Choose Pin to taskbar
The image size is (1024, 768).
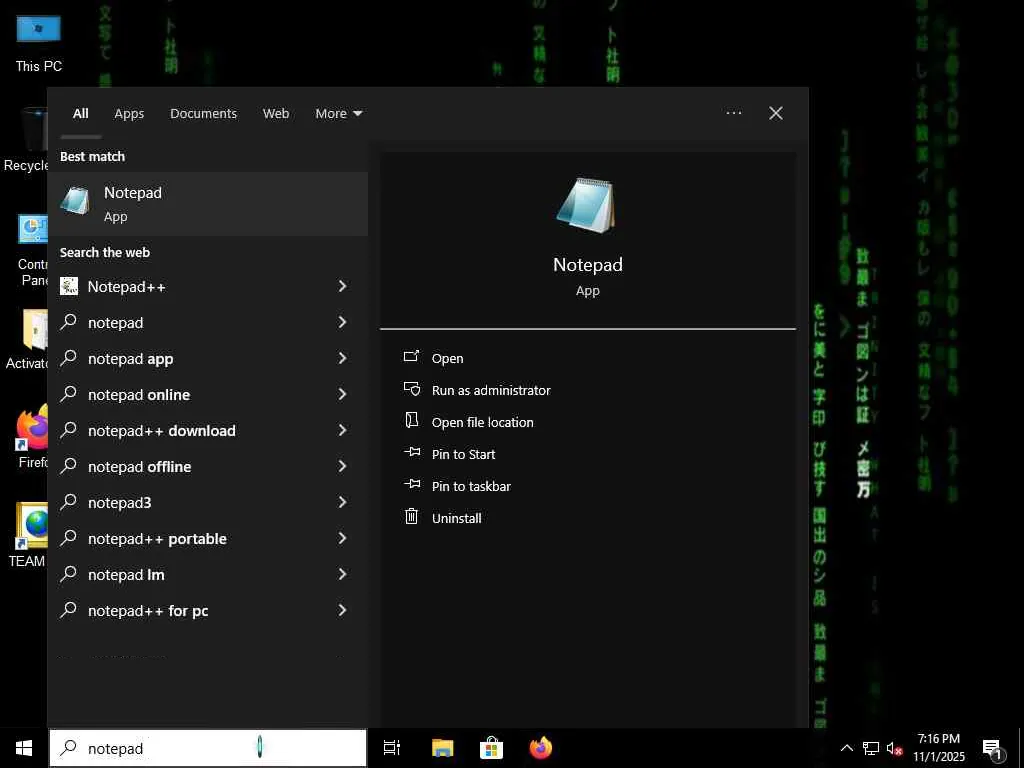coord(472,487)
